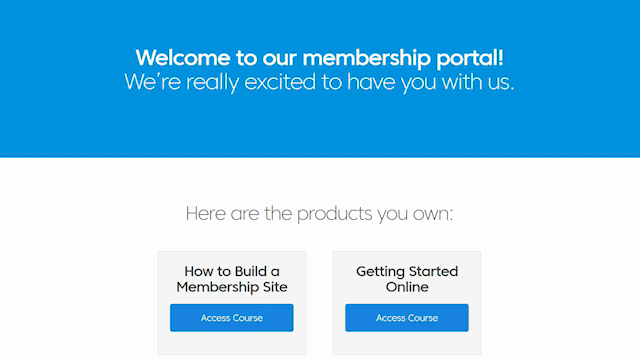This screenshot has width=640, height=360.
Task: Click the Membership Site product card below its button
Action: coord(231,343)
